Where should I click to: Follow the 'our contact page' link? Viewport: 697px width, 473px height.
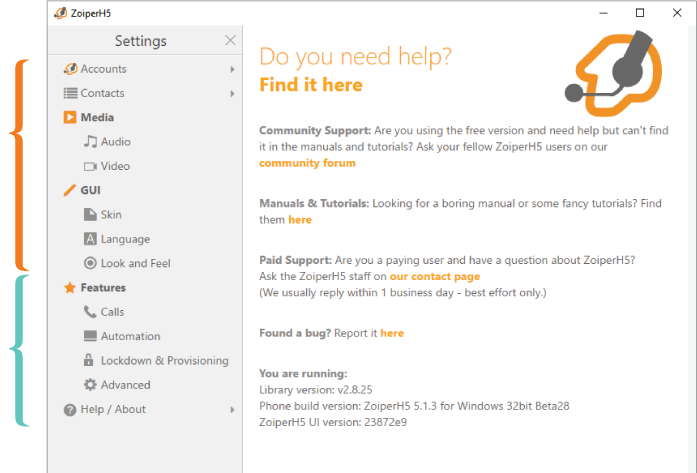click(x=435, y=276)
